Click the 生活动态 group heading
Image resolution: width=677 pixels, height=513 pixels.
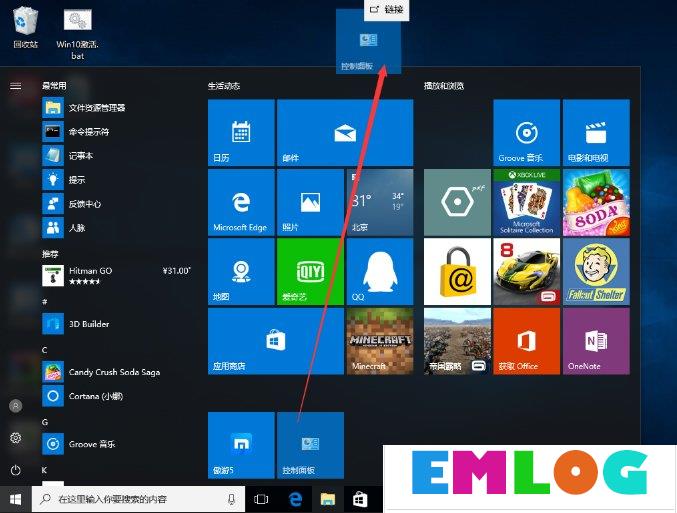(224, 86)
